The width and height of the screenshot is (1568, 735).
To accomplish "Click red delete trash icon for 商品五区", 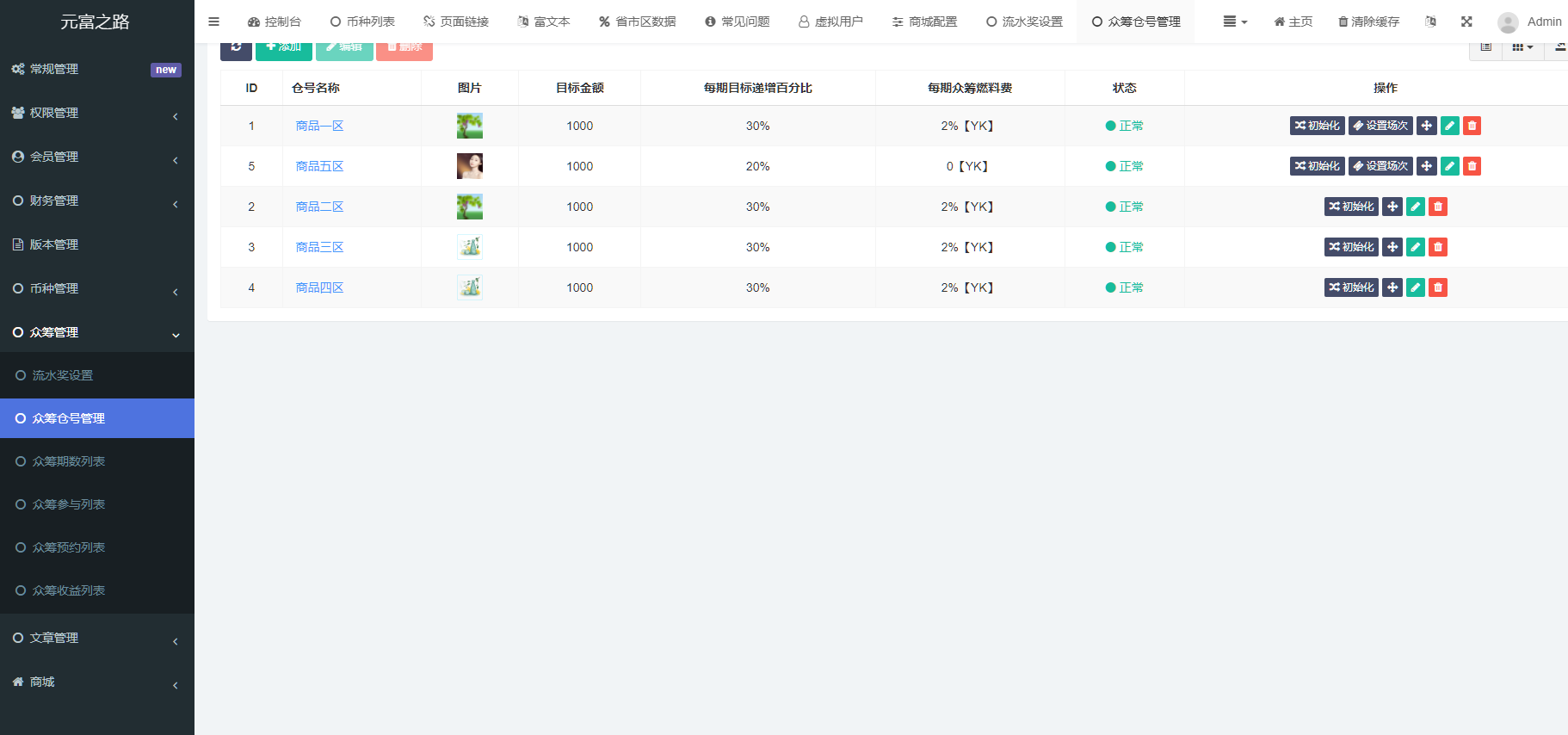I will 1472,166.
